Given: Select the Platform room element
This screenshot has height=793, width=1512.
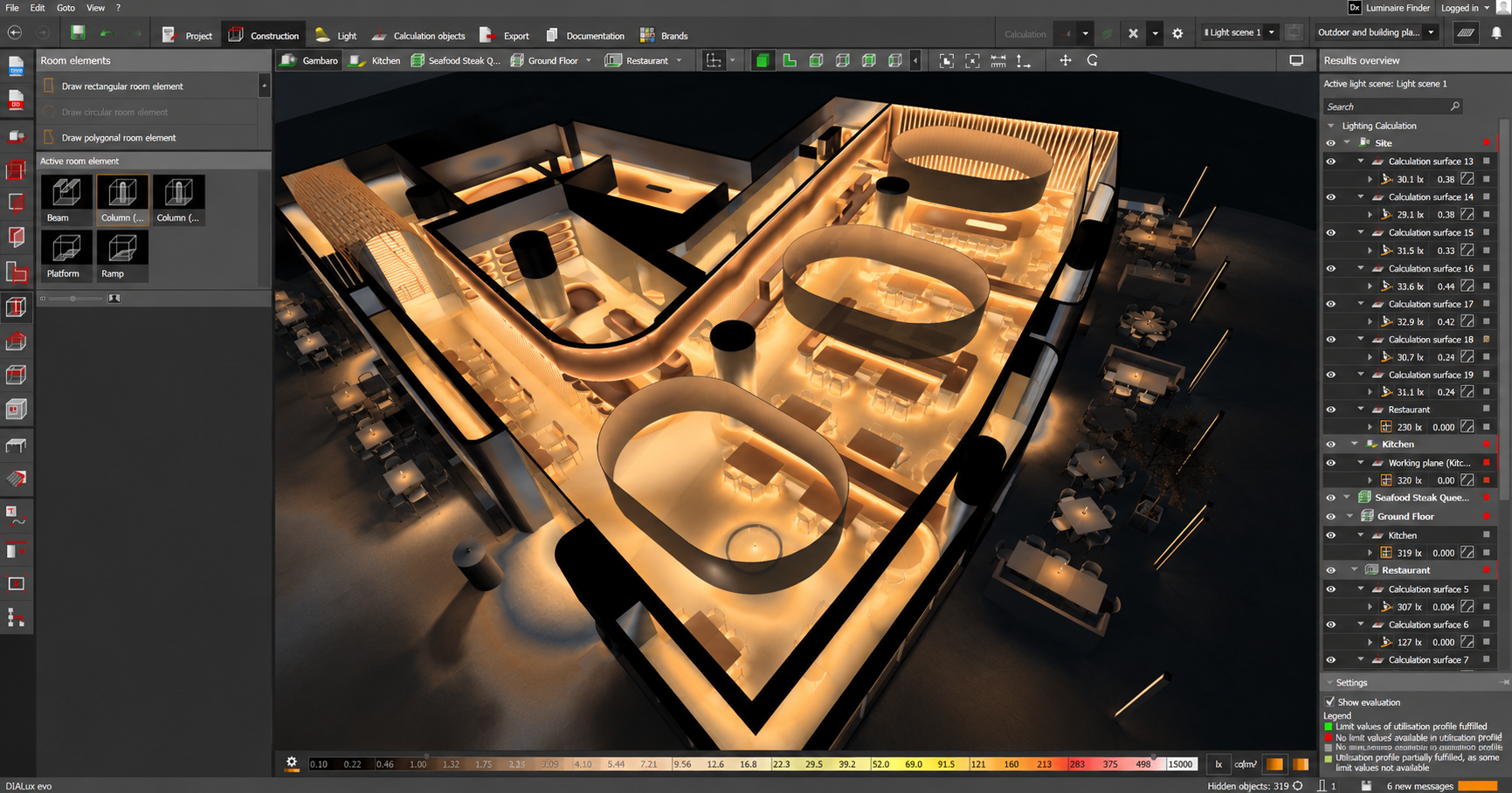Looking at the screenshot, I should 66,255.
